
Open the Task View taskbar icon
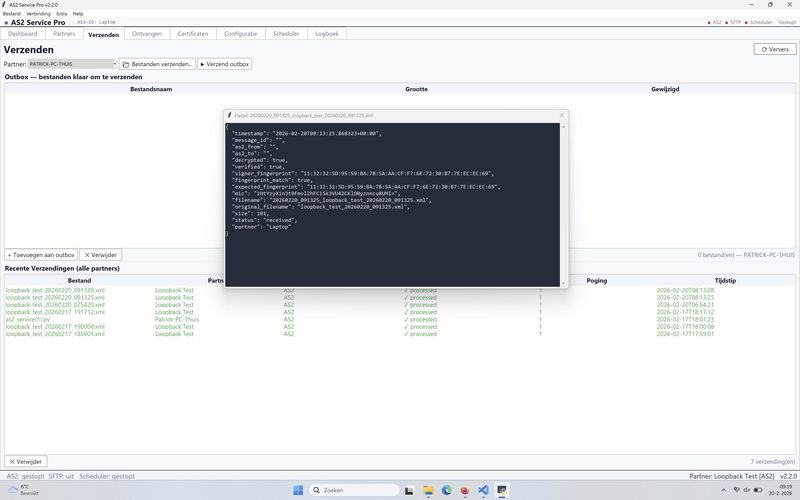pos(409,491)
